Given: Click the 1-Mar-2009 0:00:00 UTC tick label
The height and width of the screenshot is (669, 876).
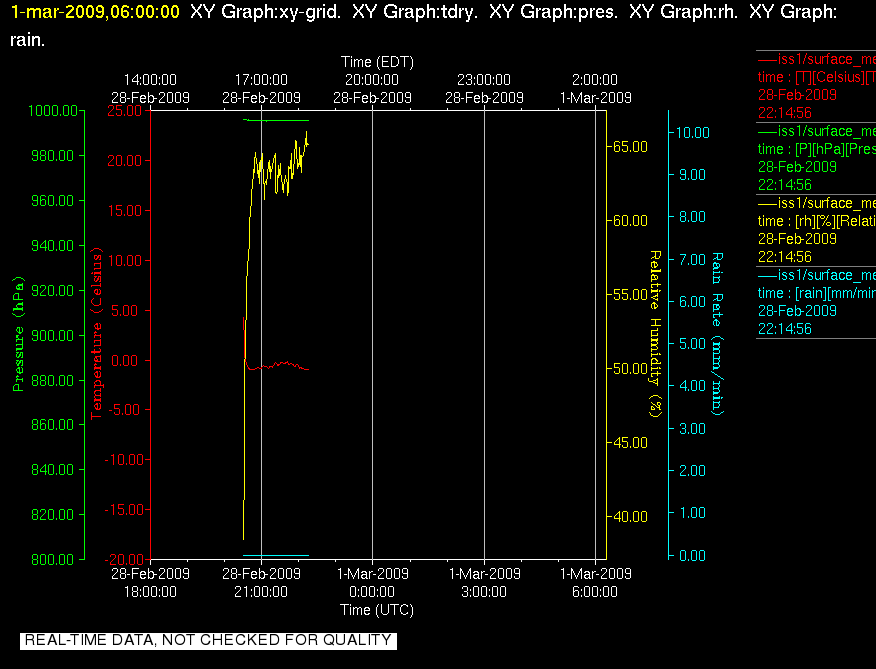Looking at the screenshot, I should tap(373, 582).
